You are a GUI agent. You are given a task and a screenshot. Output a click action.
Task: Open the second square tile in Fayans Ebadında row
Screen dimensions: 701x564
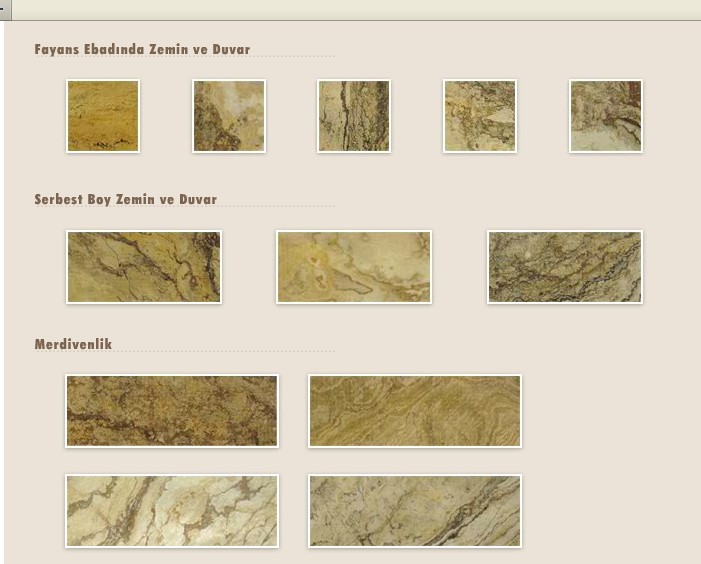tap(229, 116)
